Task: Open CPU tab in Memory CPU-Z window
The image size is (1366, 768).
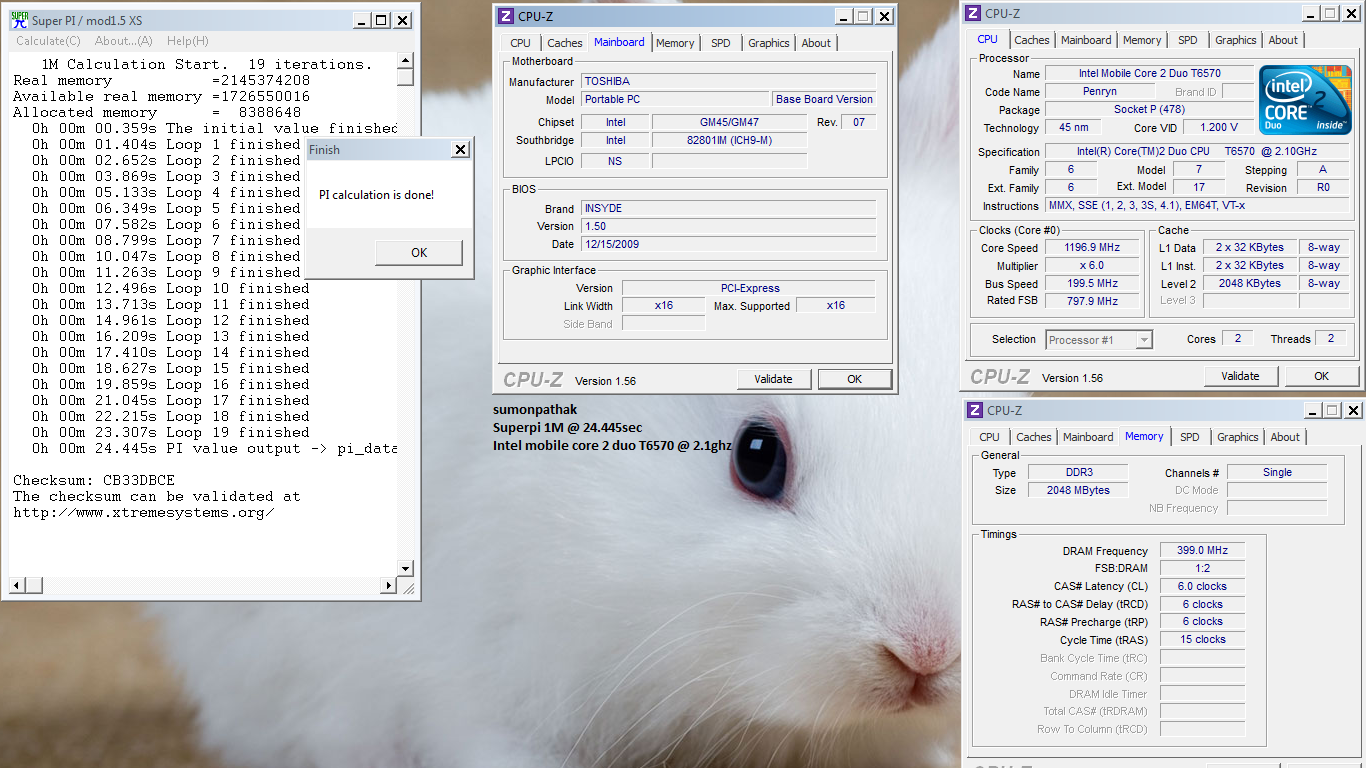Action: tap(989, 437)
